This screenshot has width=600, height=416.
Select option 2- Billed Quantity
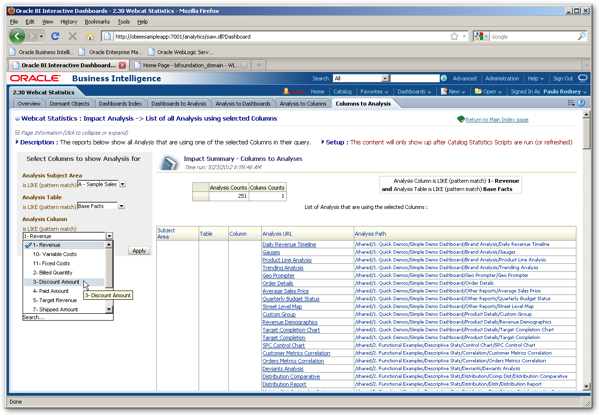[x=64, y=272]
